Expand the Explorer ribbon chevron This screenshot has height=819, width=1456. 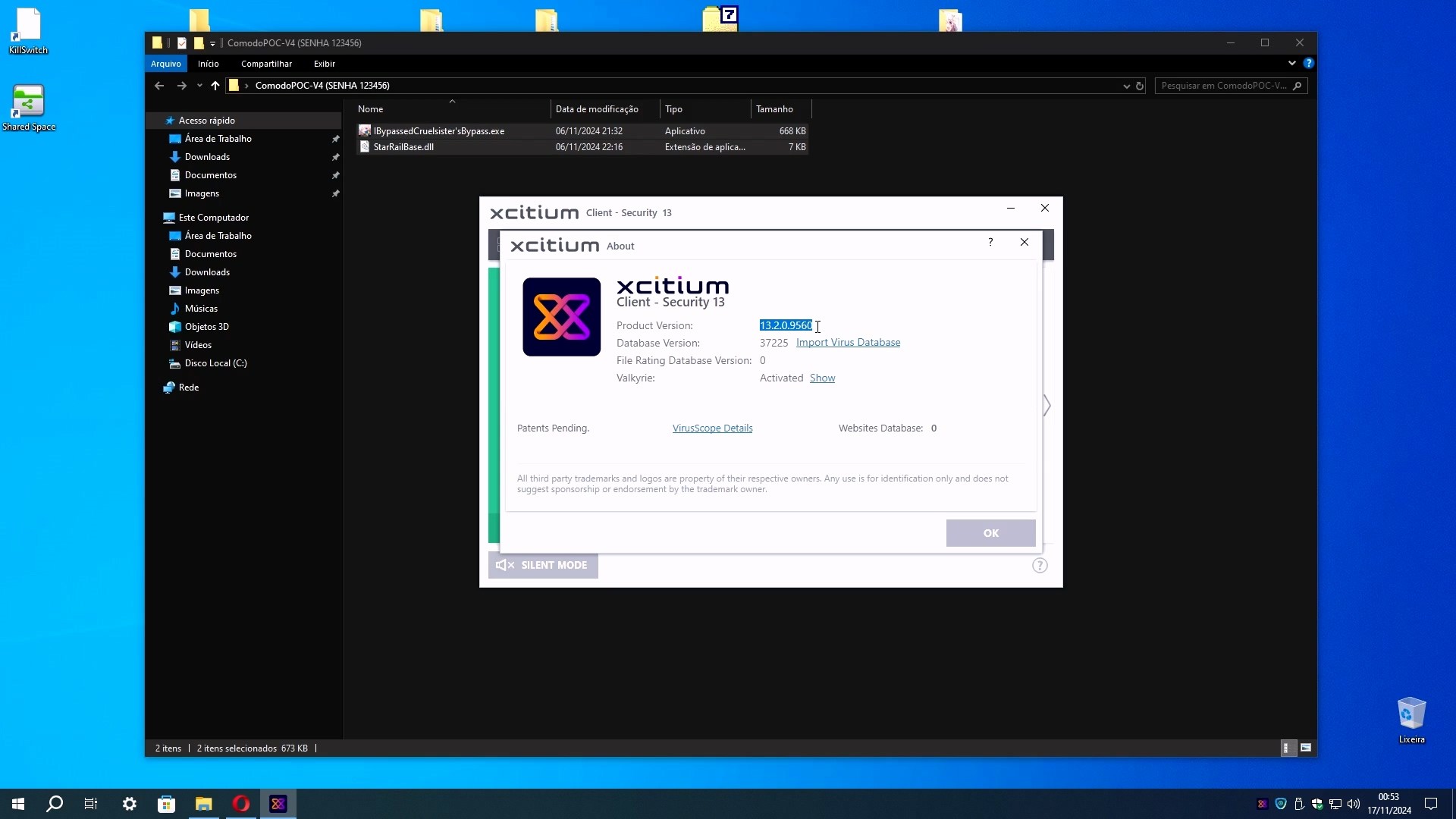1291,64
